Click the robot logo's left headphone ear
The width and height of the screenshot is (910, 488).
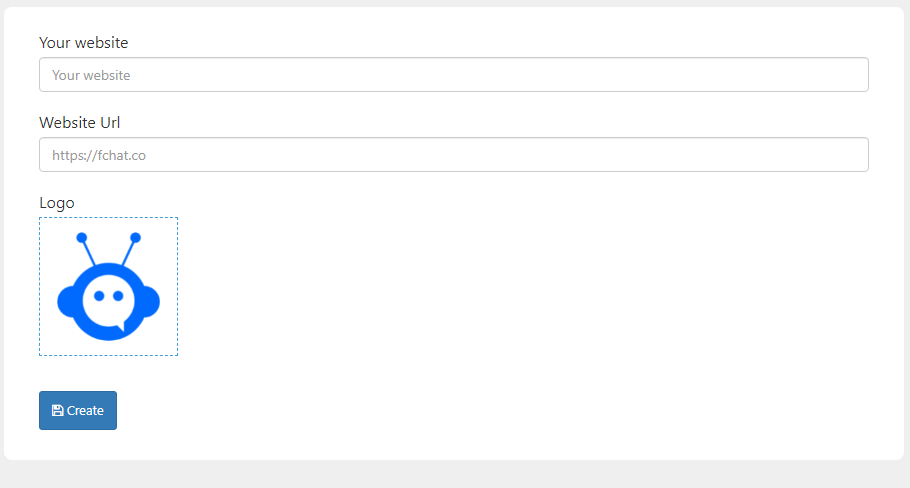coord(66,301)
